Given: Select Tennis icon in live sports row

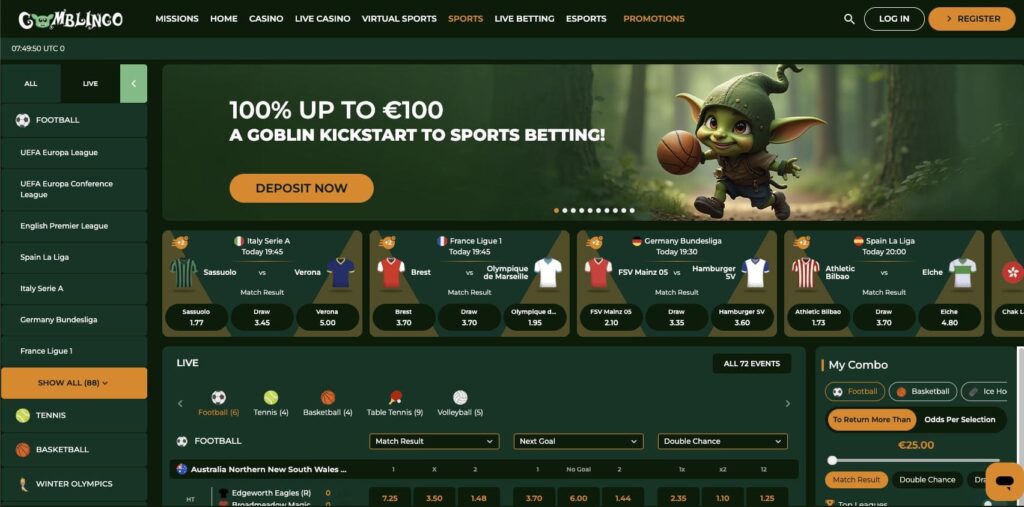Looking at the screenshot, I should (271, 397).
